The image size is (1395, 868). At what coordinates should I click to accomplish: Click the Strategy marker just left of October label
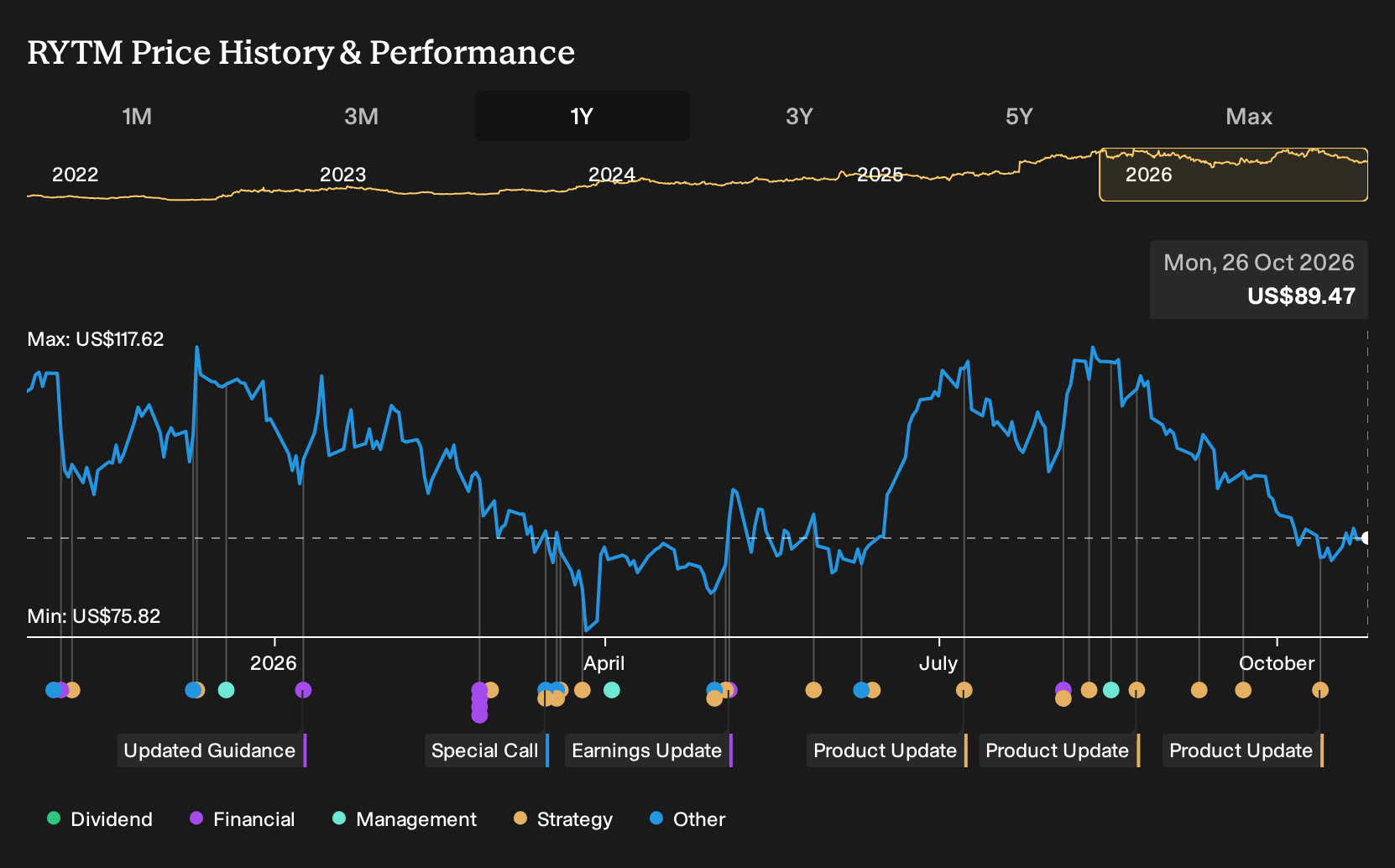coord(1243,690)
